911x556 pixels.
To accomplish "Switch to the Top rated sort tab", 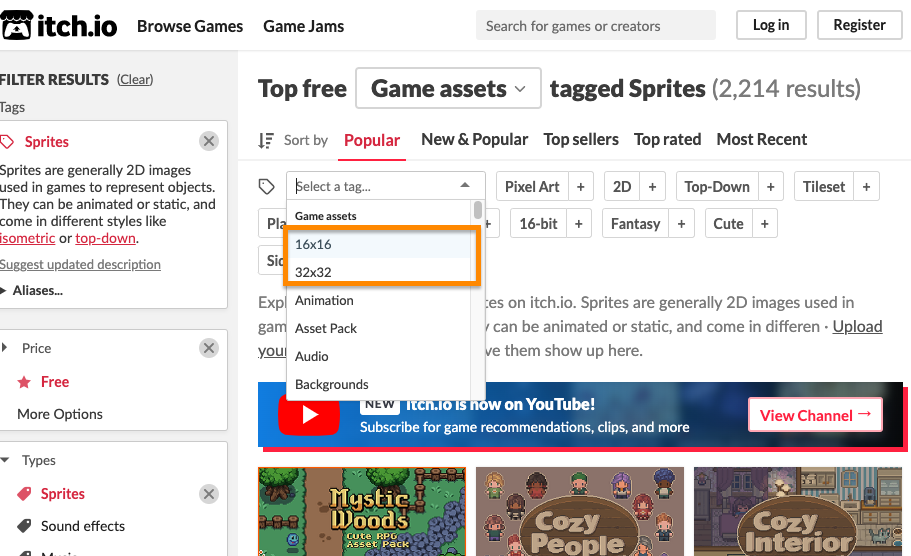I will (x=667, y=140).
